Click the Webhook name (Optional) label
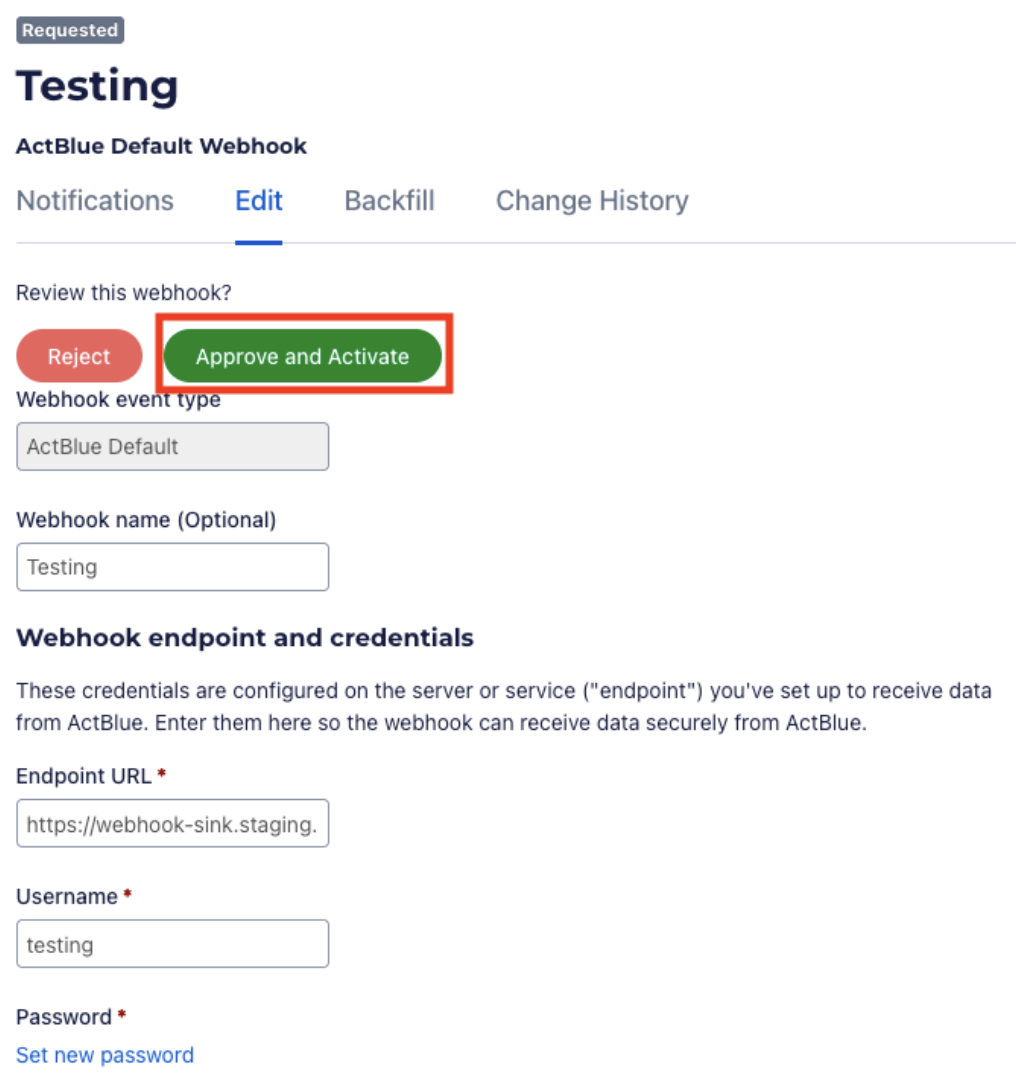1016x1086 pixels. click(146, 520)
